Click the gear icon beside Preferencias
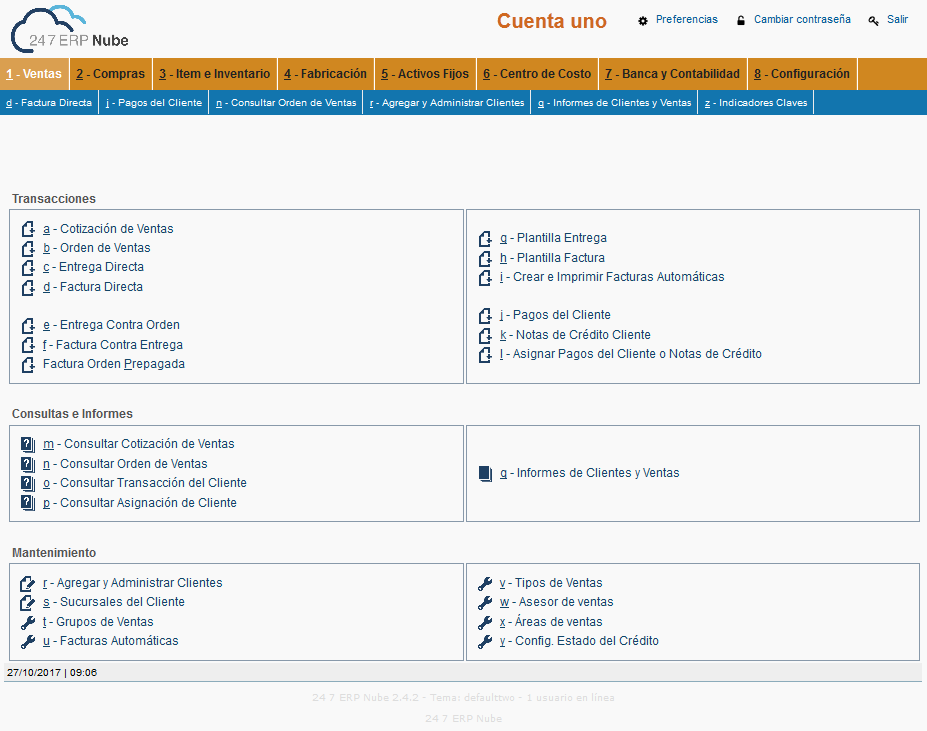927x731 pixels. pyautogui.click(x=643, y=20)
